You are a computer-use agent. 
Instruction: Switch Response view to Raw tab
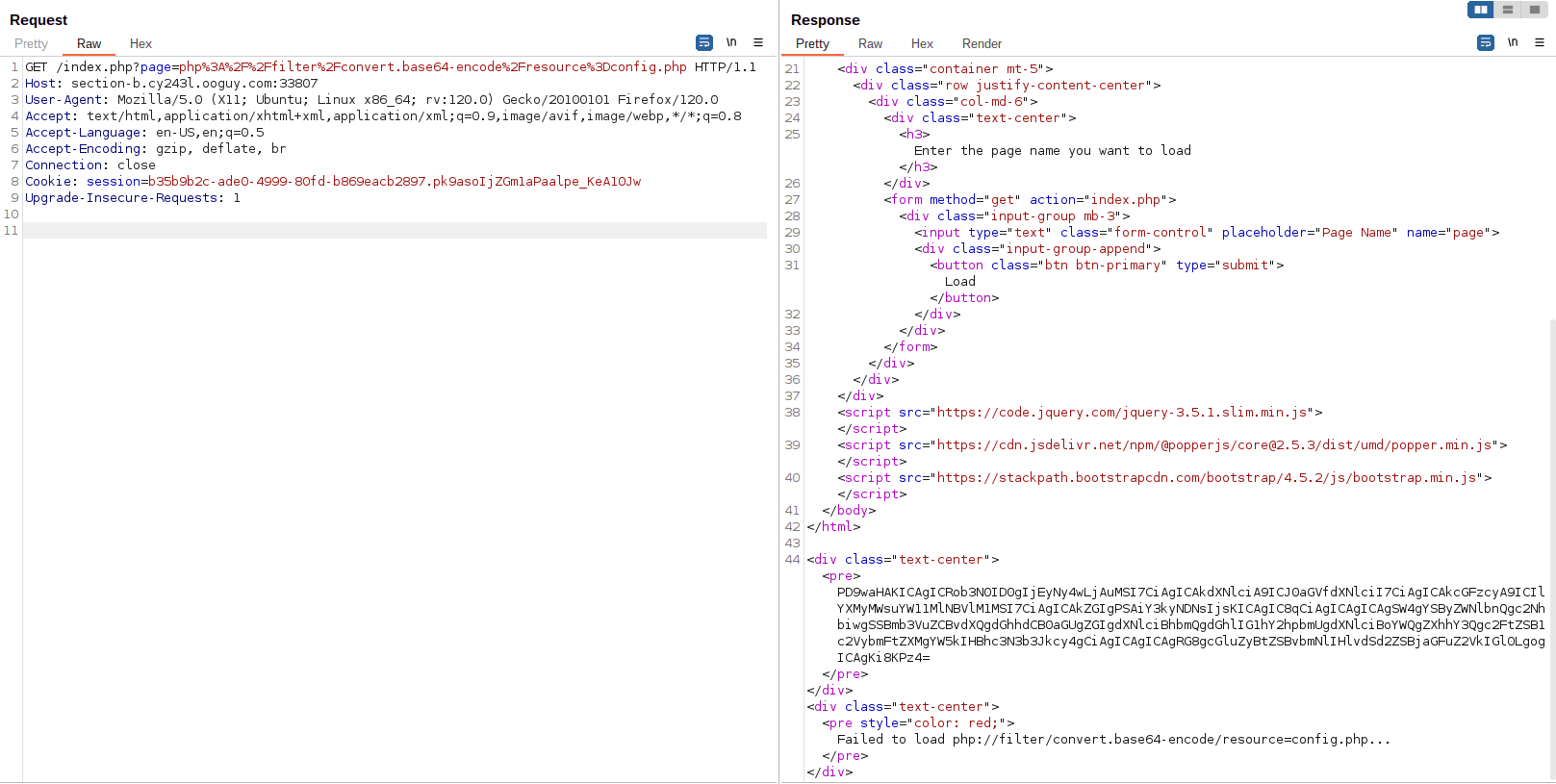point(870,44)
